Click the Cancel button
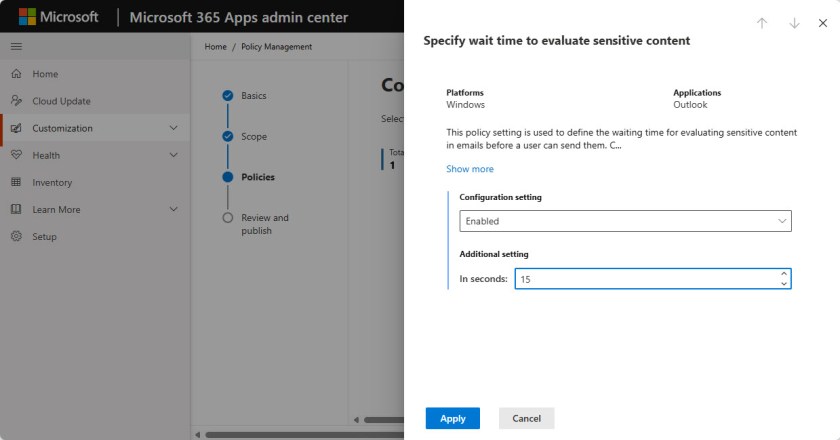Viewport: 840px width, 440px height. click(x=527, y=418)
